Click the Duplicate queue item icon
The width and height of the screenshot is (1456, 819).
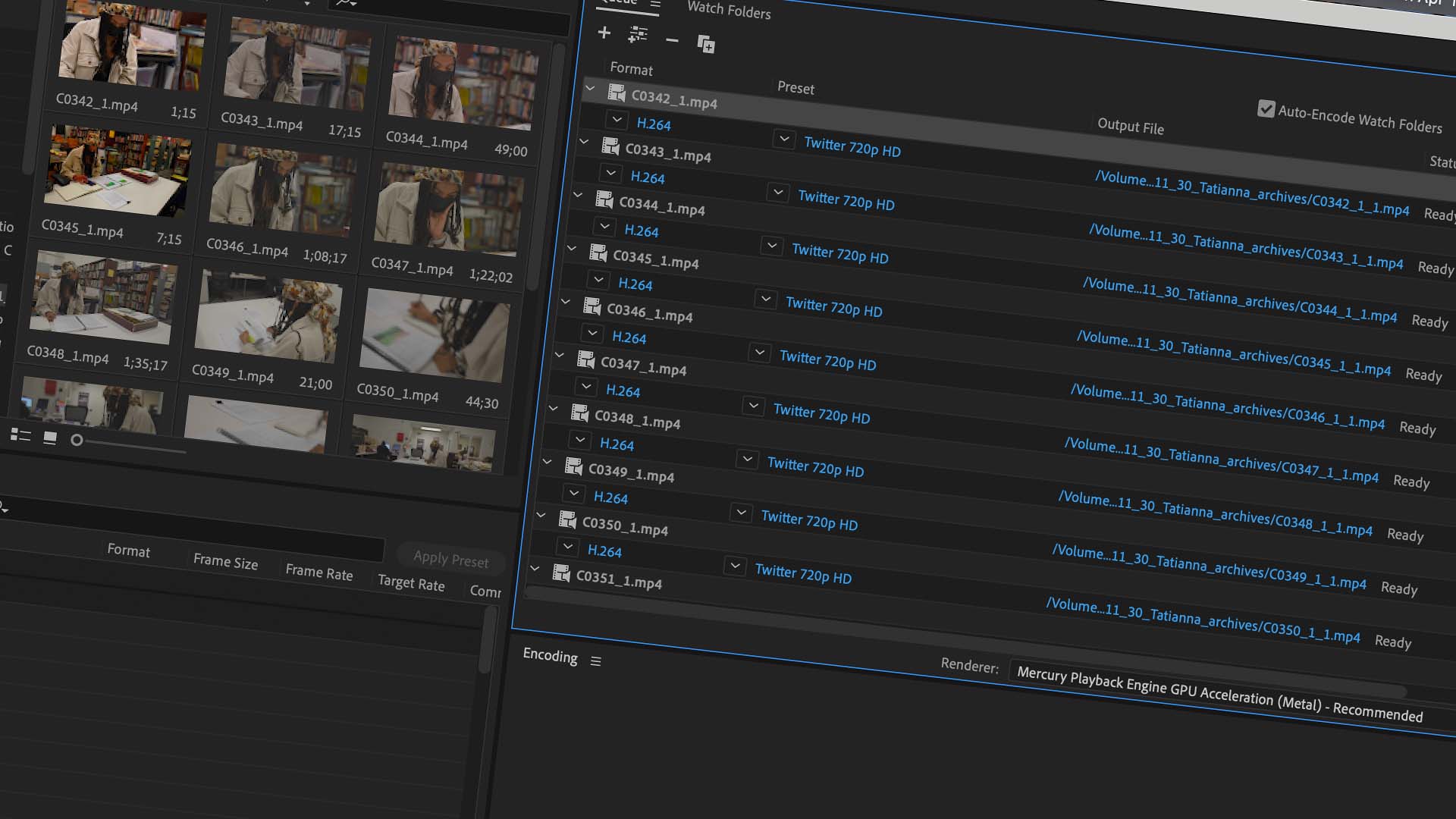click(x=705, y=45)
